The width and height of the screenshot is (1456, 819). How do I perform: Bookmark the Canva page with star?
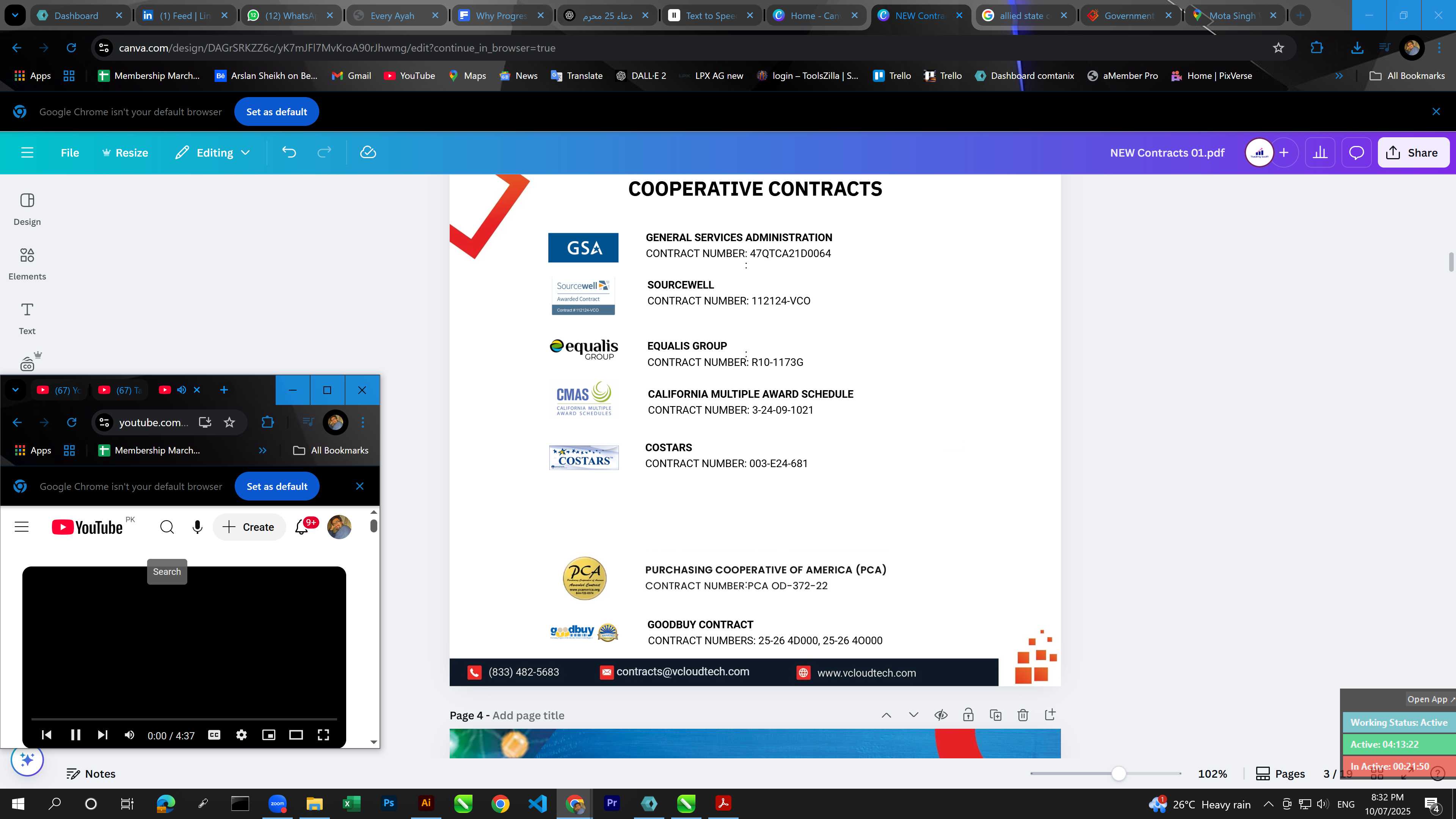coord(1279,48)
